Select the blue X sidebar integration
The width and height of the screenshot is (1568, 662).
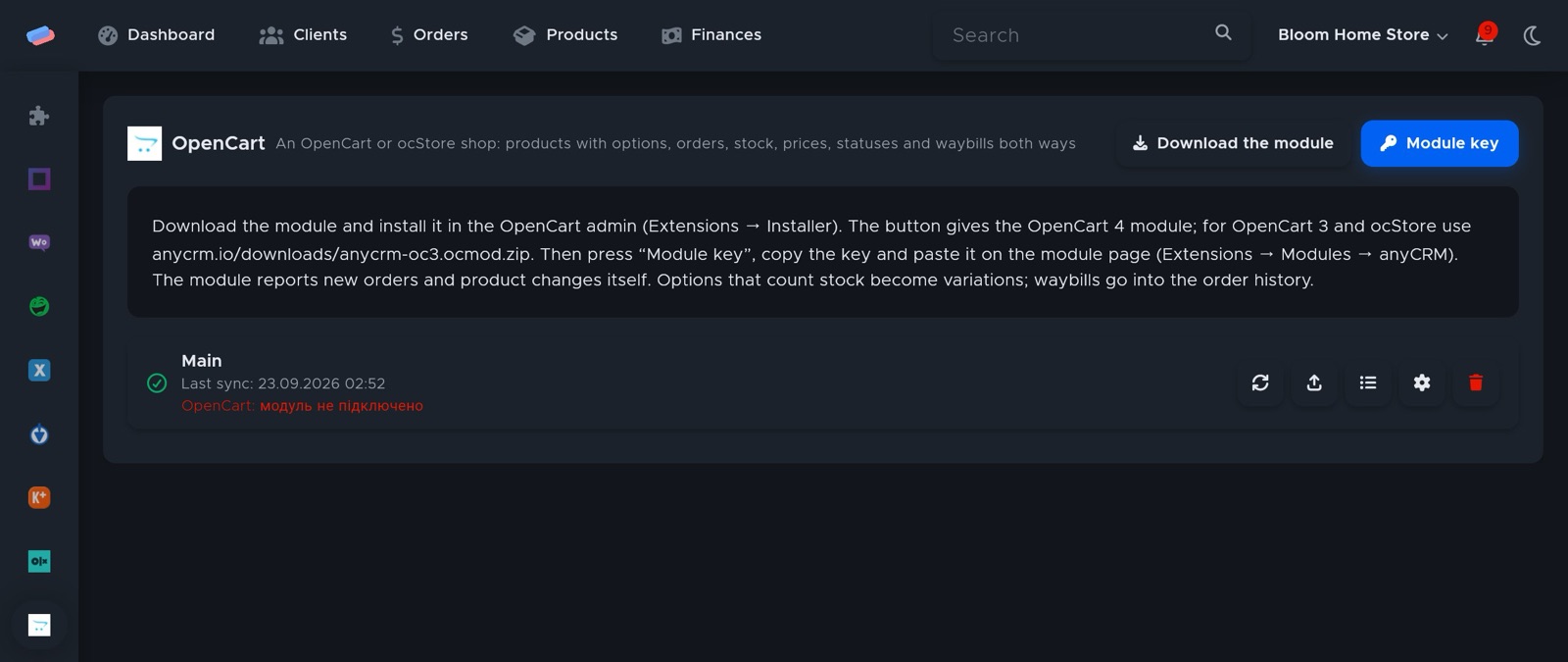[39, 370]
